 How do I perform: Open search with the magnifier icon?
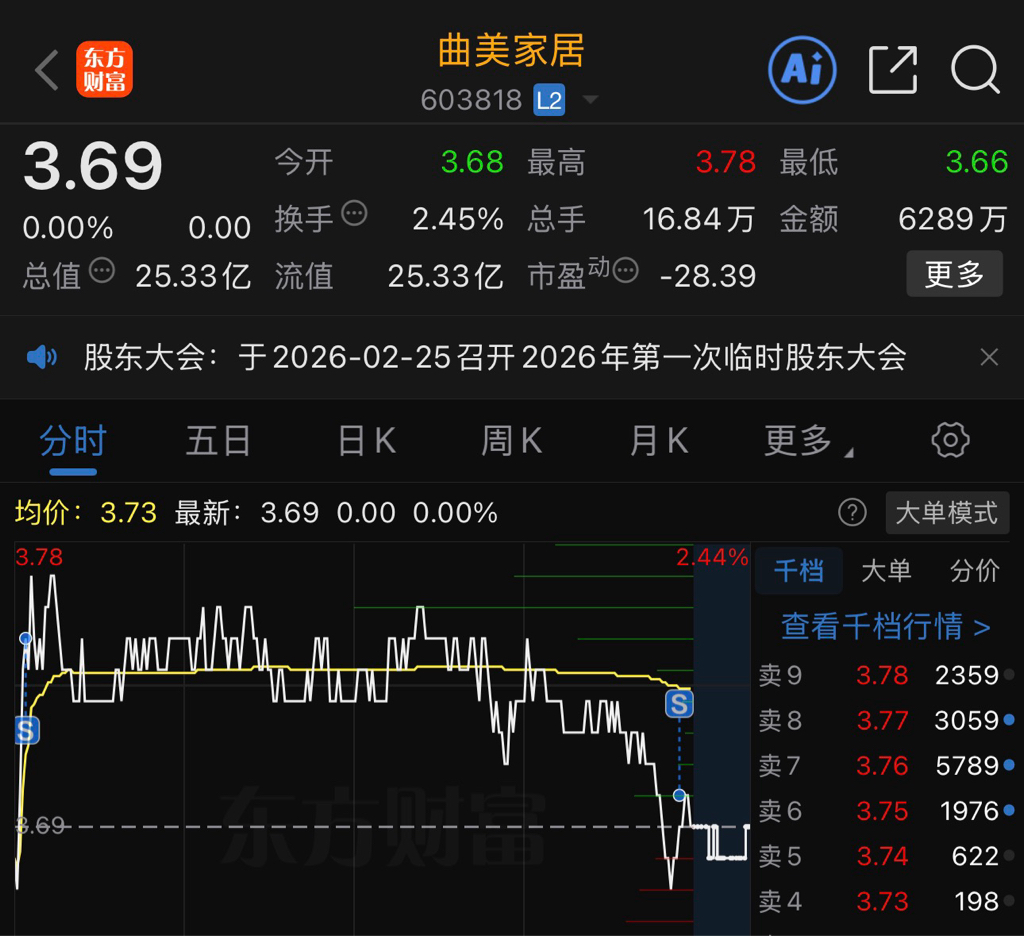976,69
